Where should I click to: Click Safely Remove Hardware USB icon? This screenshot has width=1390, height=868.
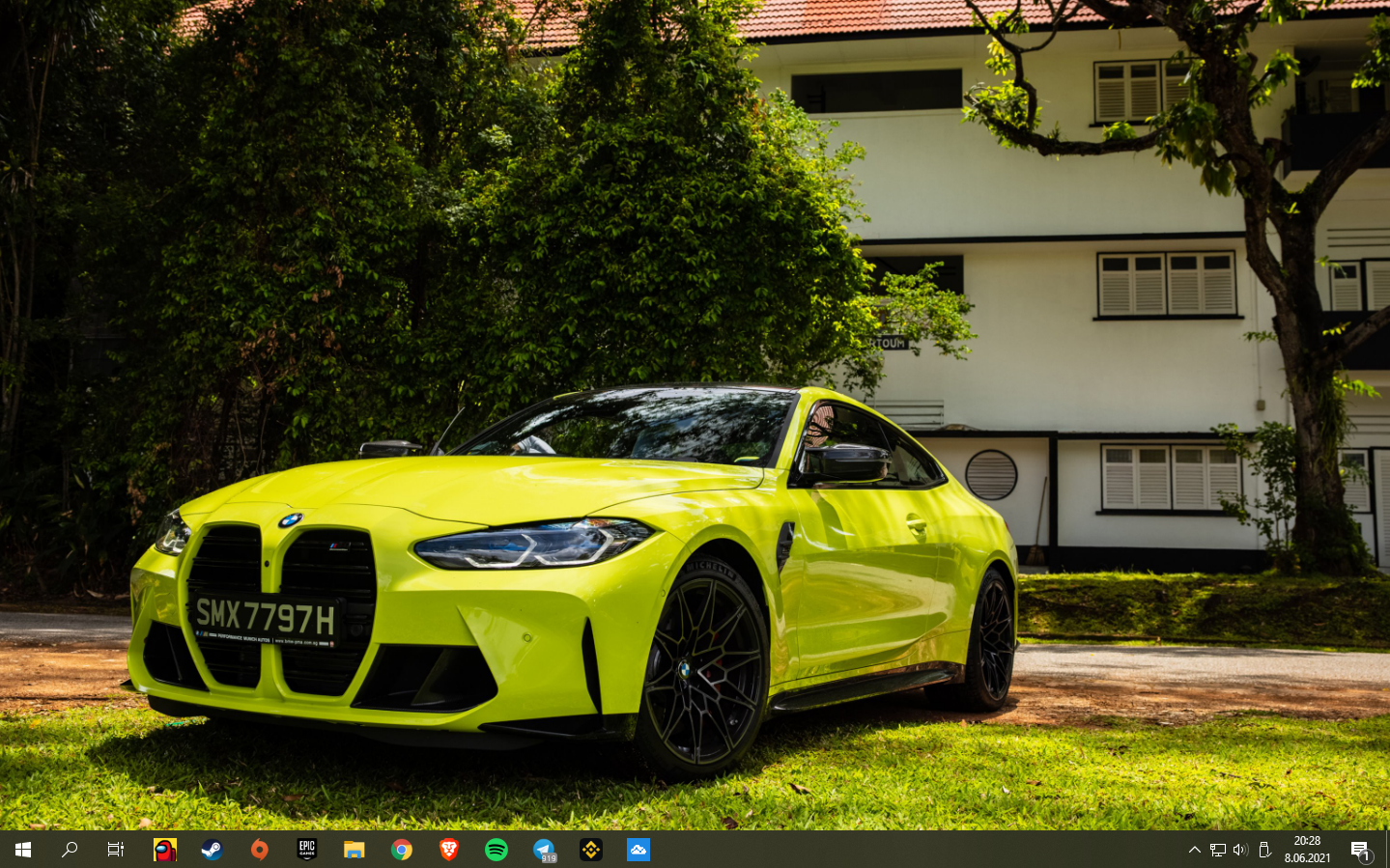point(1263,850)
